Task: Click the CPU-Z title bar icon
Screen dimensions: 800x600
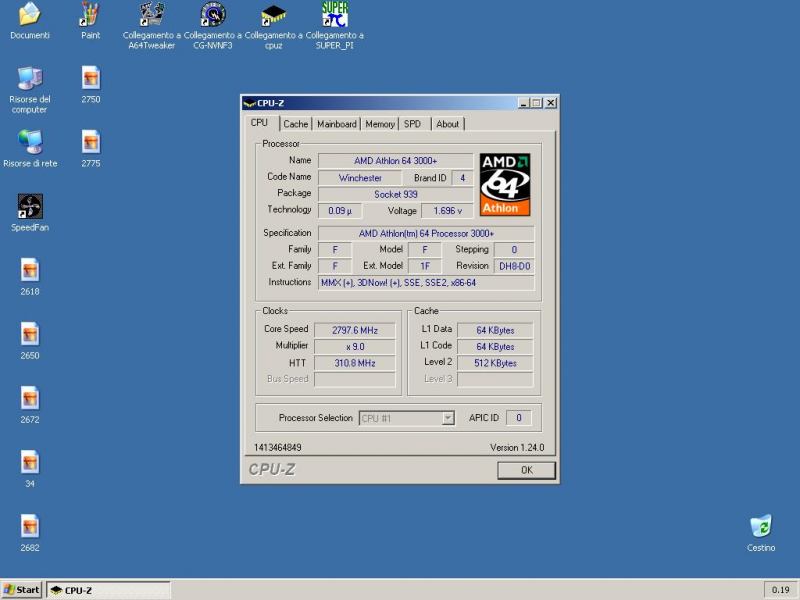Action: (x=249, y=103)
